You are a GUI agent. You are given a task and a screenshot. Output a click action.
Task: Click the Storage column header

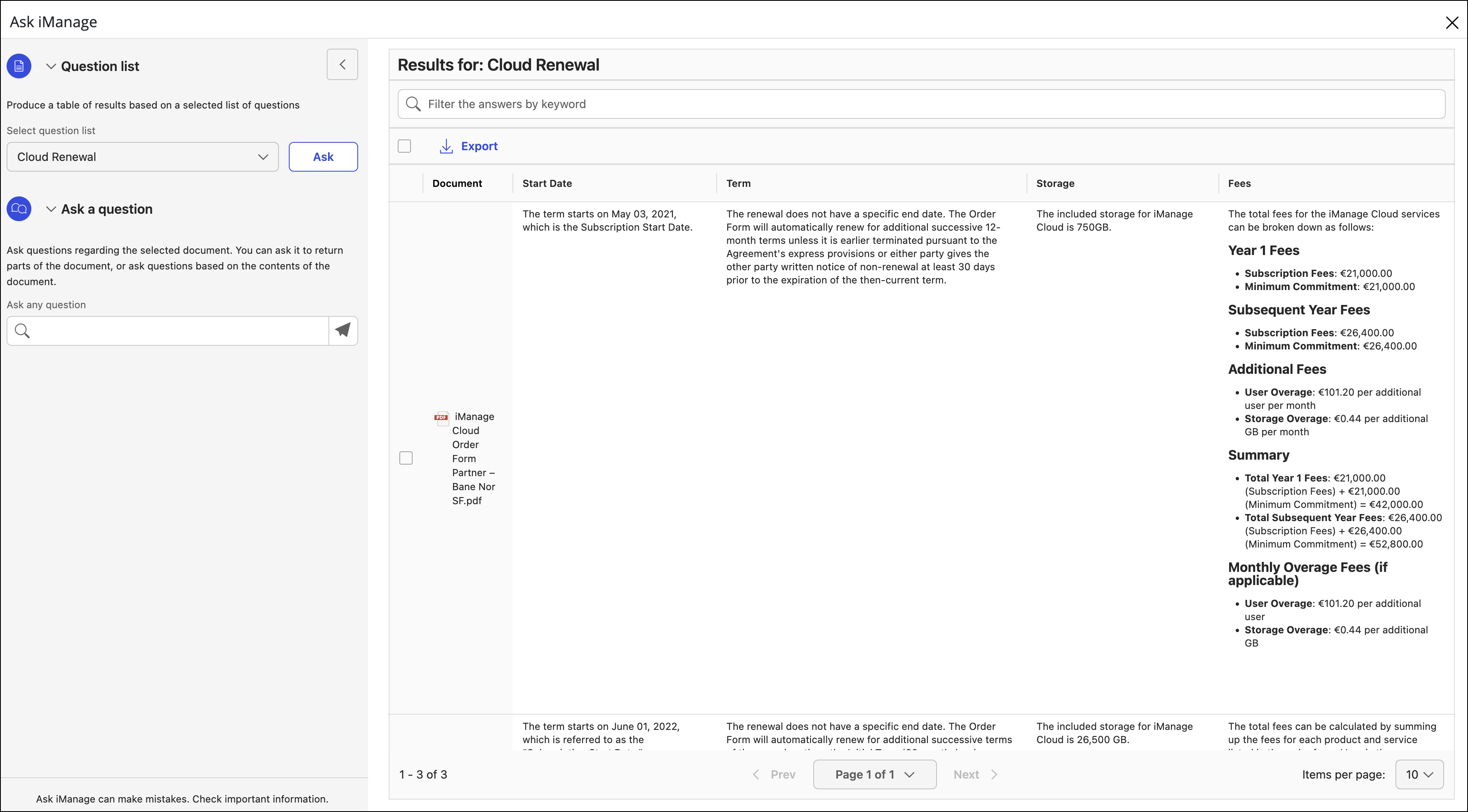(1055, 184)
